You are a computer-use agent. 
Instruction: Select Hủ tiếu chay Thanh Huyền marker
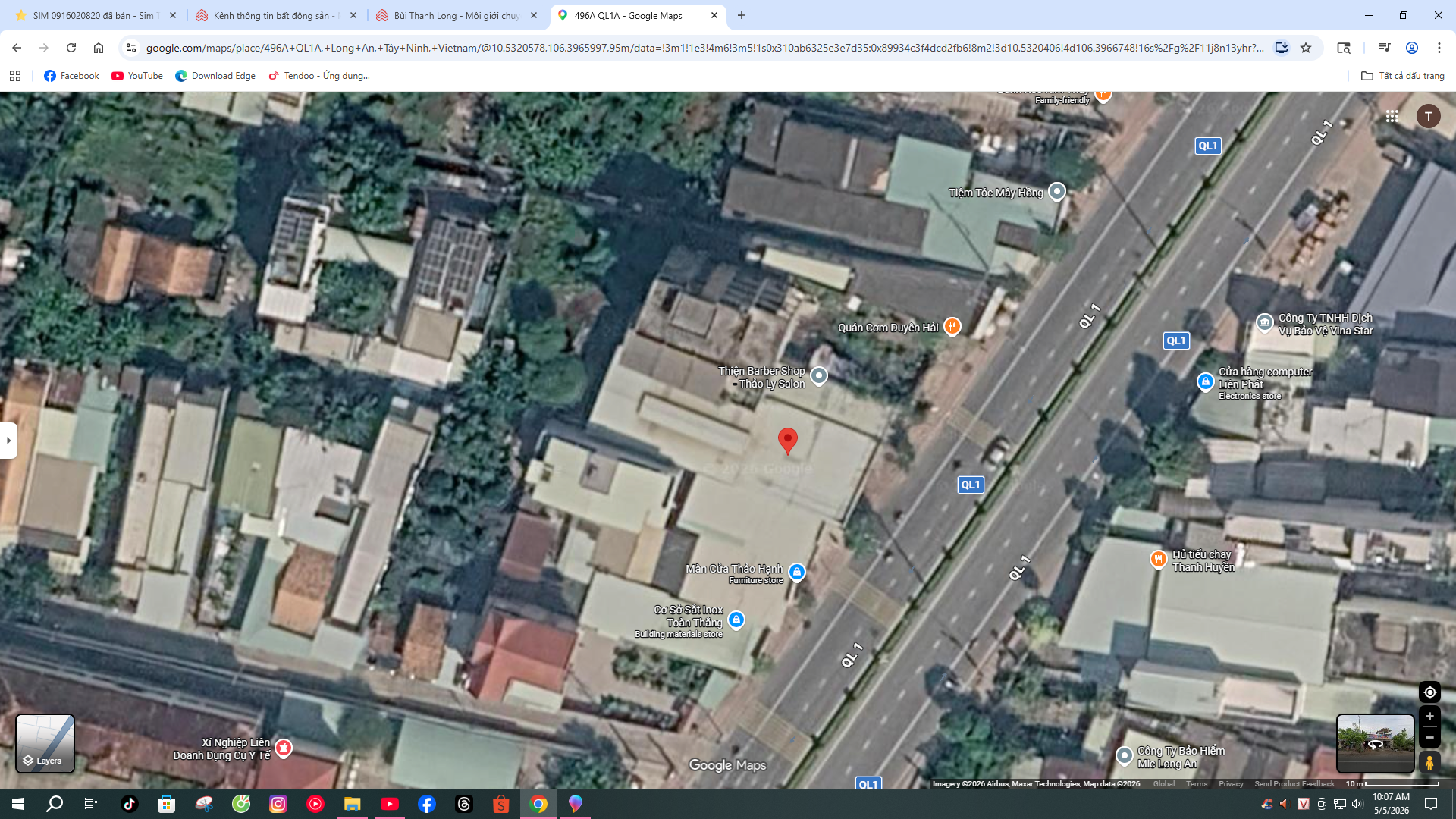click(x=1158, y=560)
